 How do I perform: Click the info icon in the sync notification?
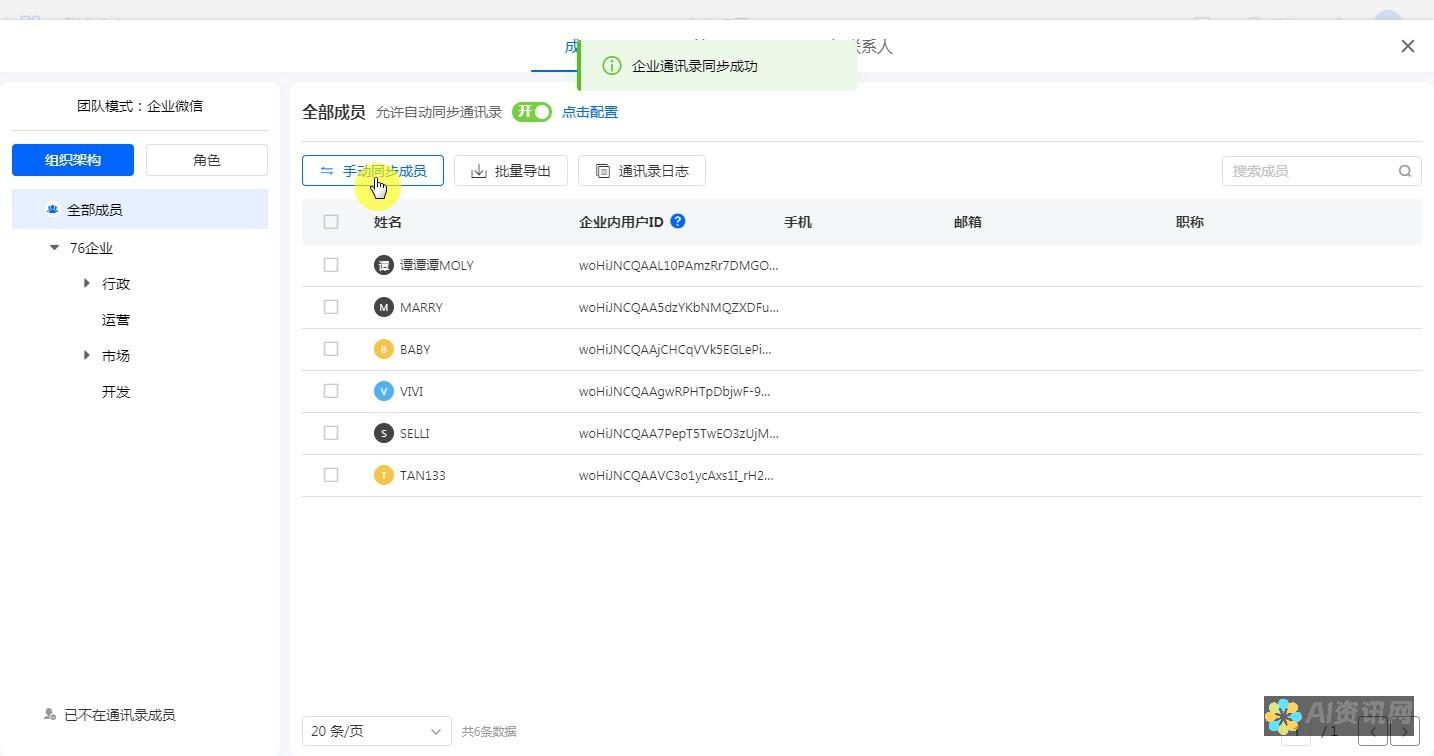coord(612,66)
